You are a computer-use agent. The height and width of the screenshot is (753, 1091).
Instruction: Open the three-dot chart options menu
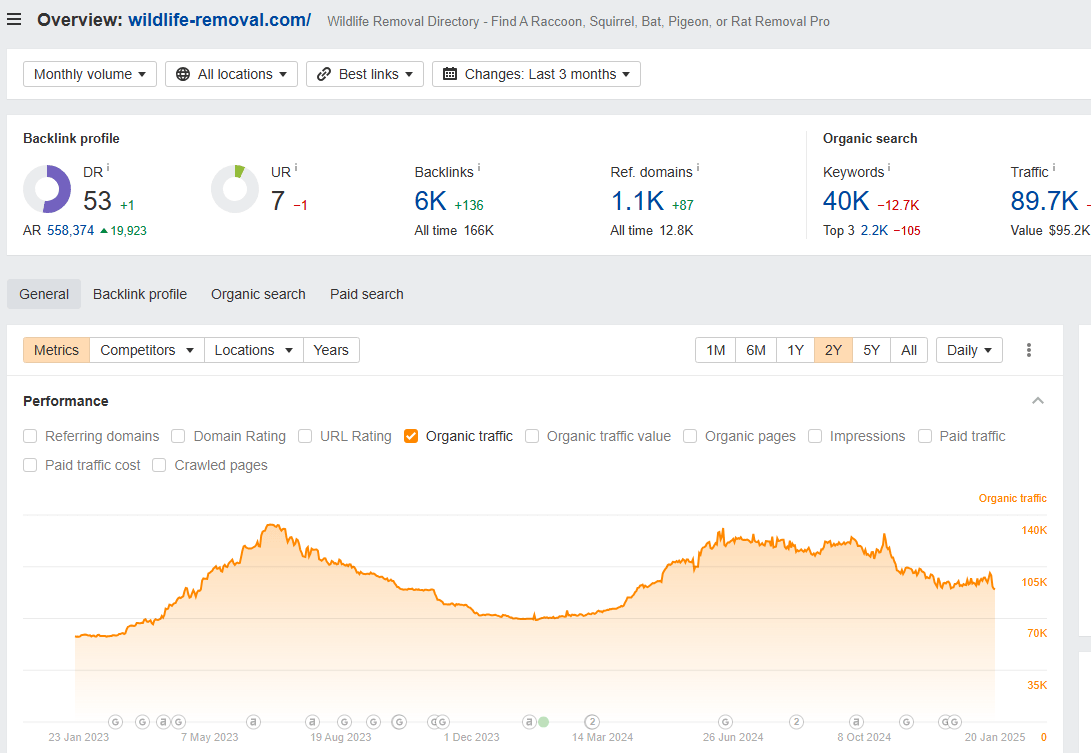click(x=1028, y=350)
